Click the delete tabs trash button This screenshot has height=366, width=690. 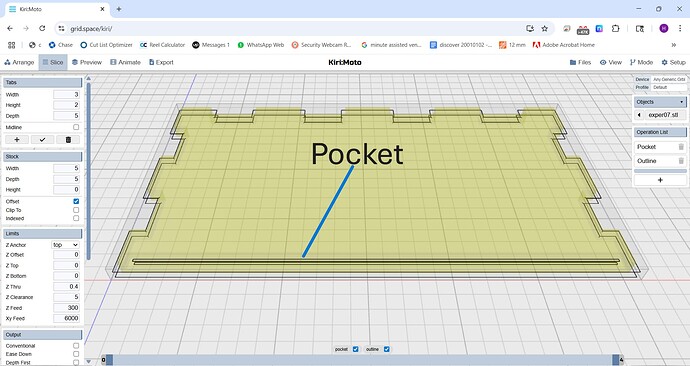pos(68,139)
